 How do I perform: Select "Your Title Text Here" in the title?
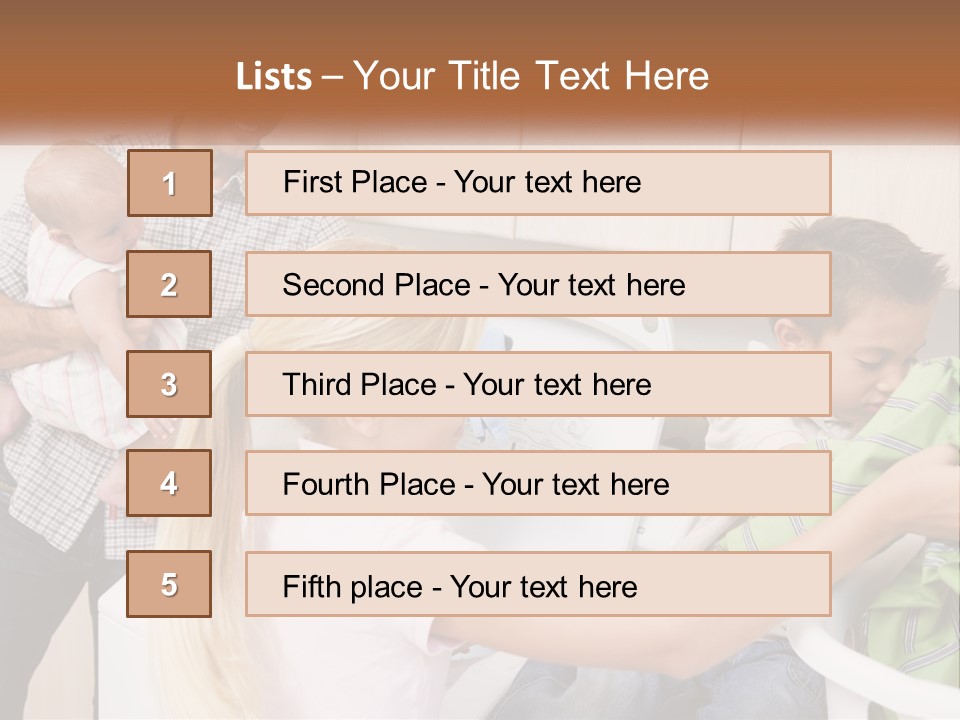(531, 76)
